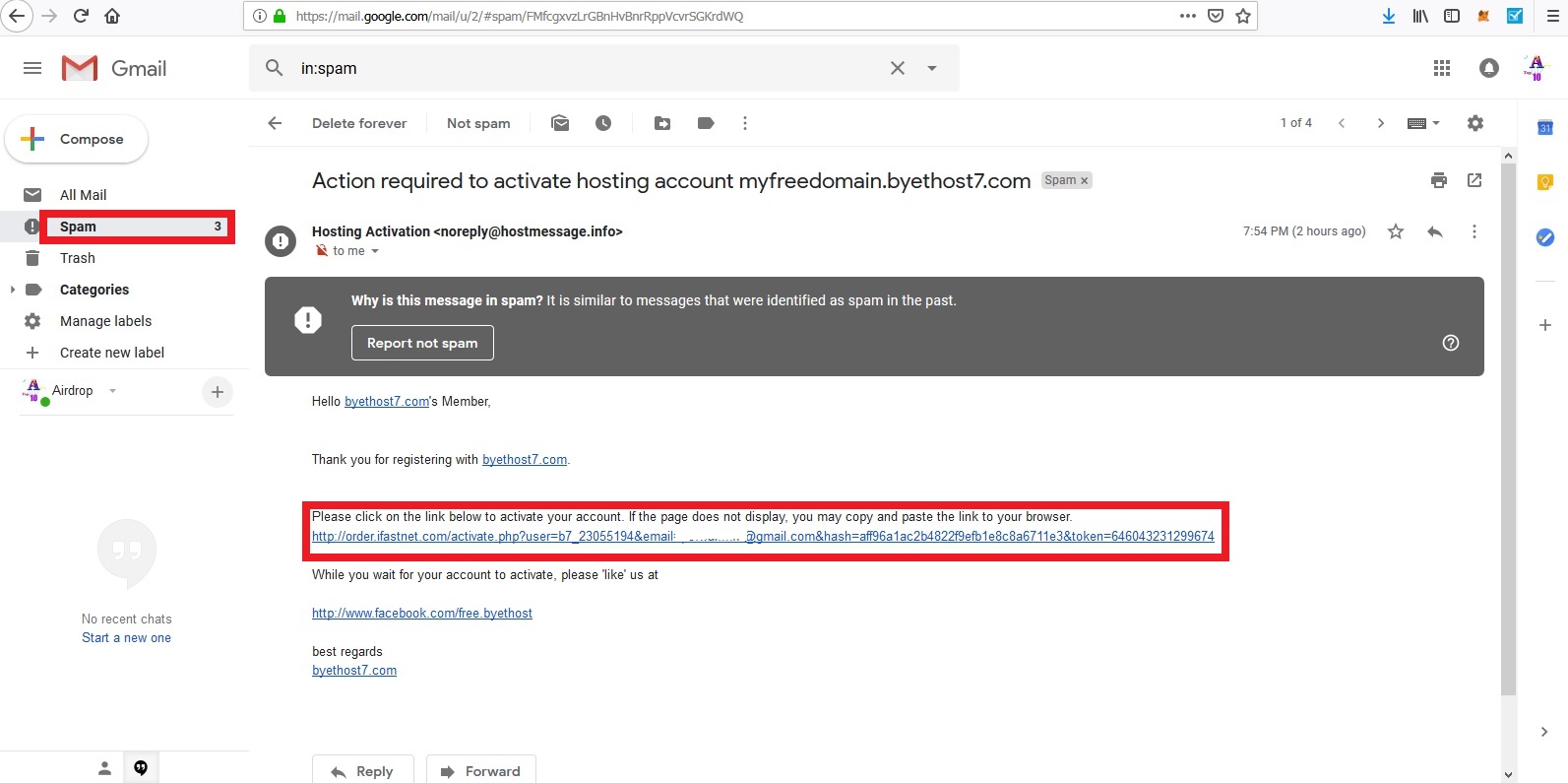Apply a label with tag icon
This screenshot has width=1568, height=783.
click(x=706, y=123)
